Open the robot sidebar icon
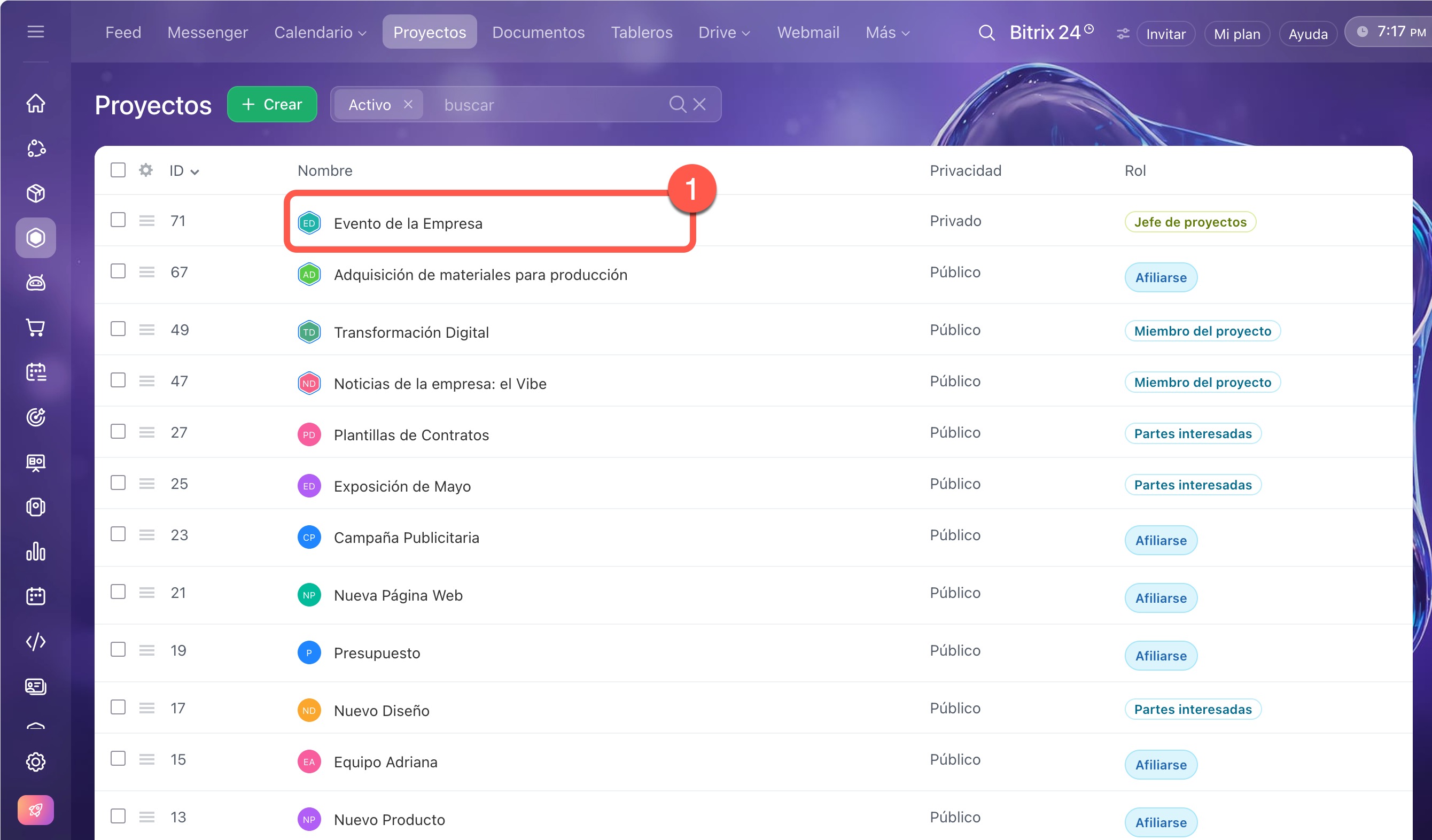This screenshot has height=840, width=1432. 36,283
